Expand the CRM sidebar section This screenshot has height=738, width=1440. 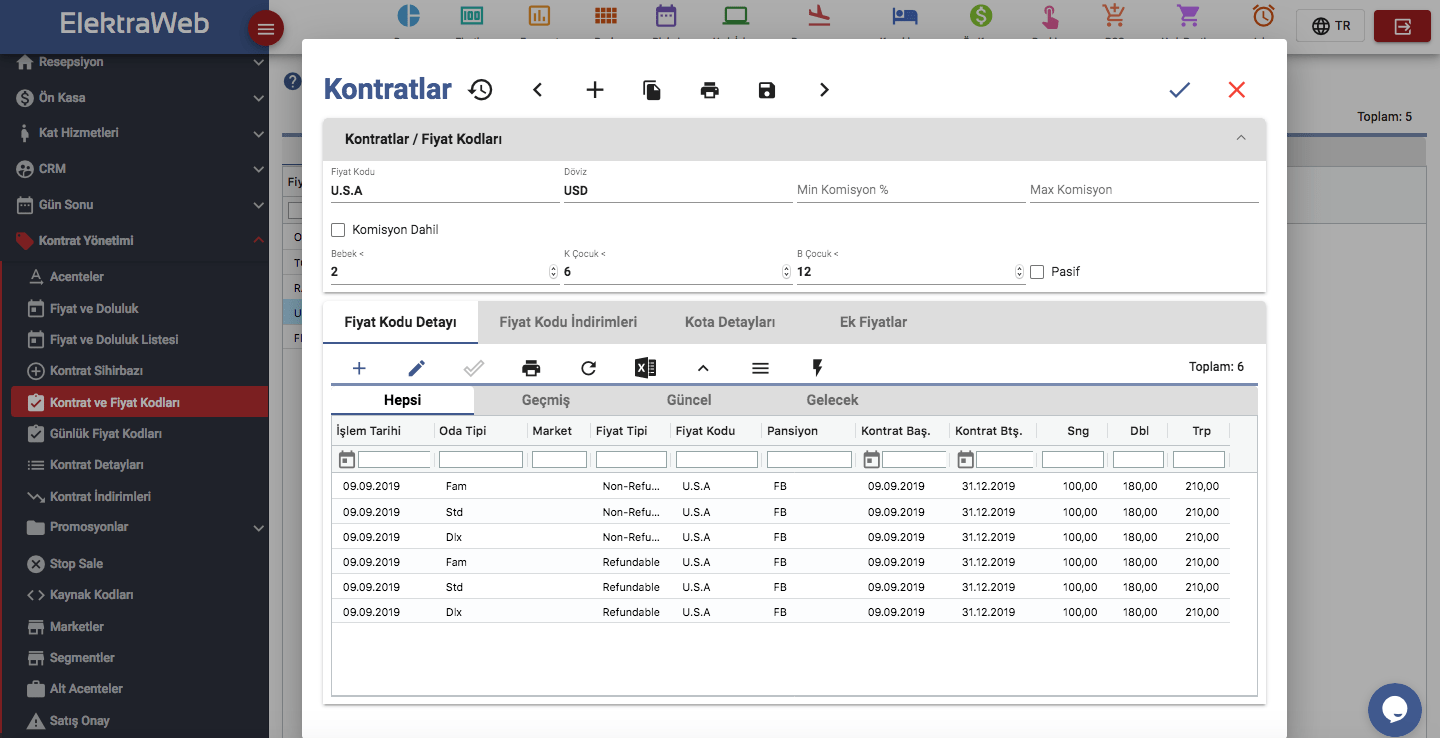[x=134, y=169]
